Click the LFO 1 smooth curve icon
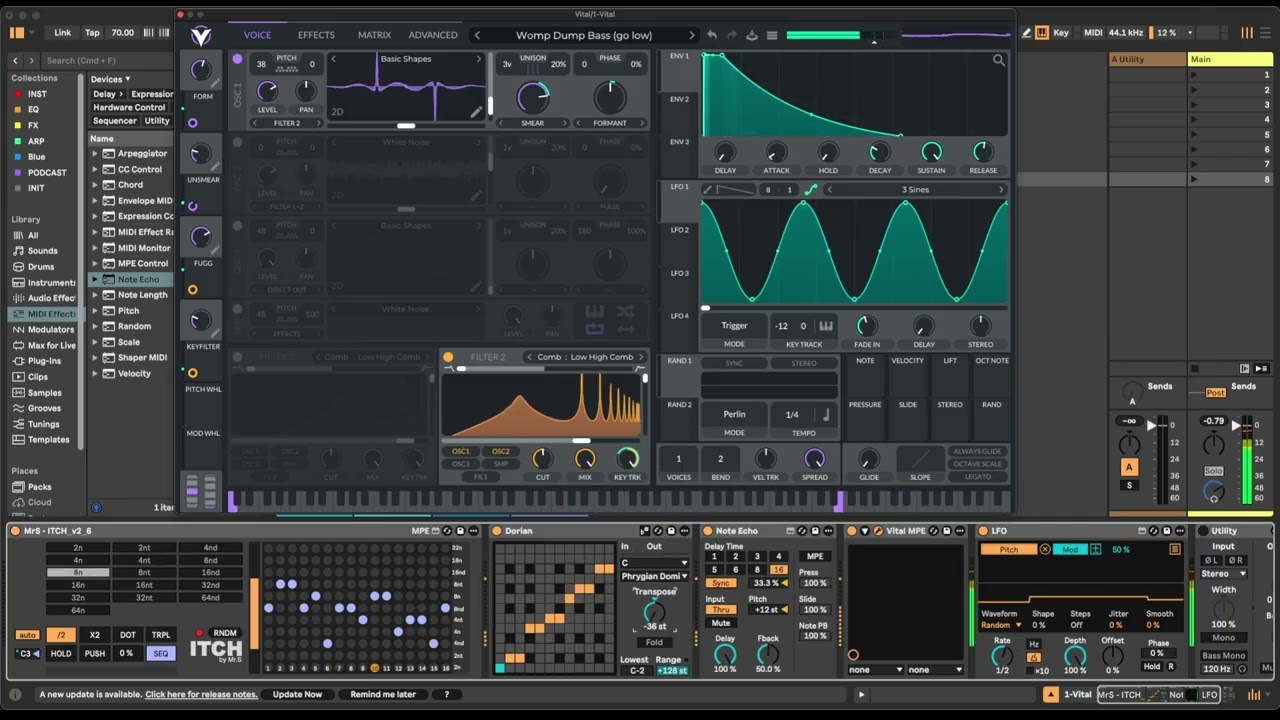1280x720 pixels. pyautogui.click(x=811, y=190)
